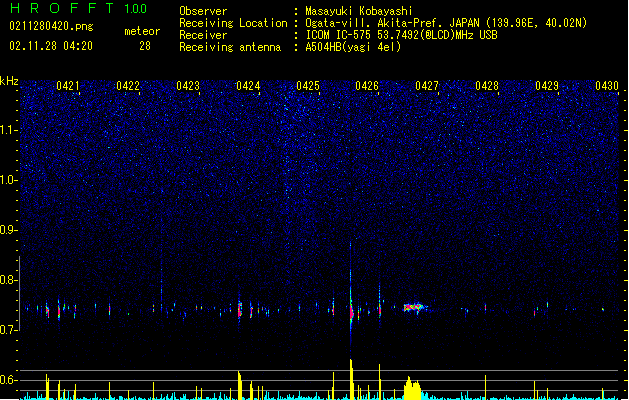Click the 0428 time marker
This screenshot has width=629, height=400.
point(487,86)
